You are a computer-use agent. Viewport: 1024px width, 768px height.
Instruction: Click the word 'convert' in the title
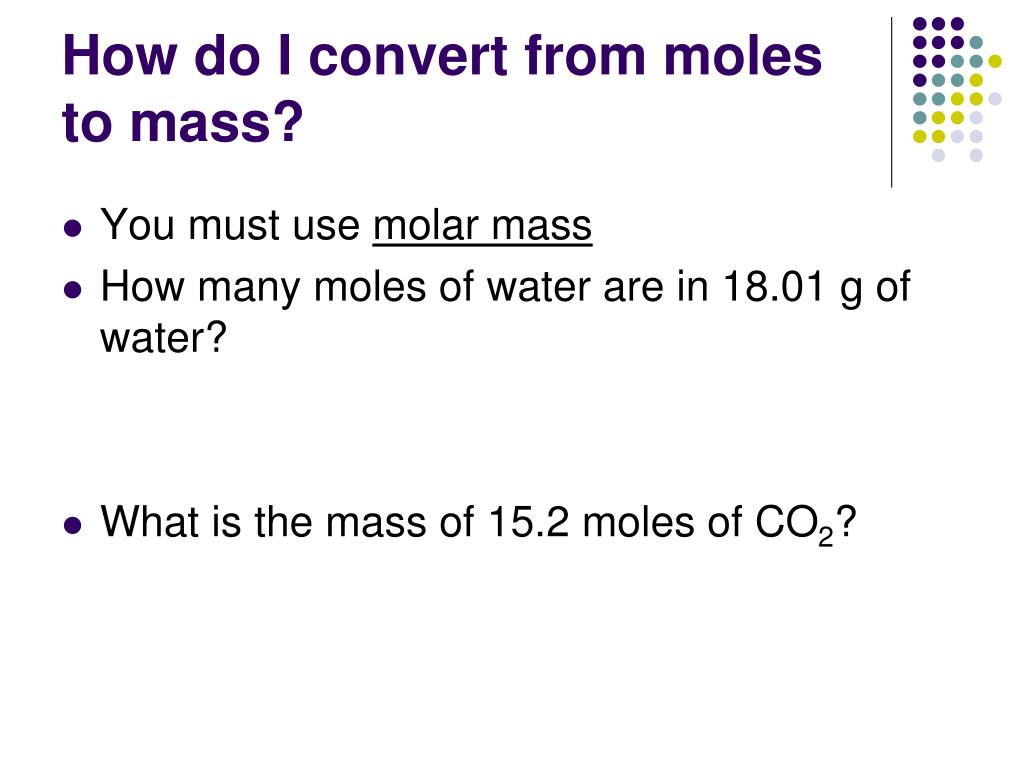click(408, 56)
